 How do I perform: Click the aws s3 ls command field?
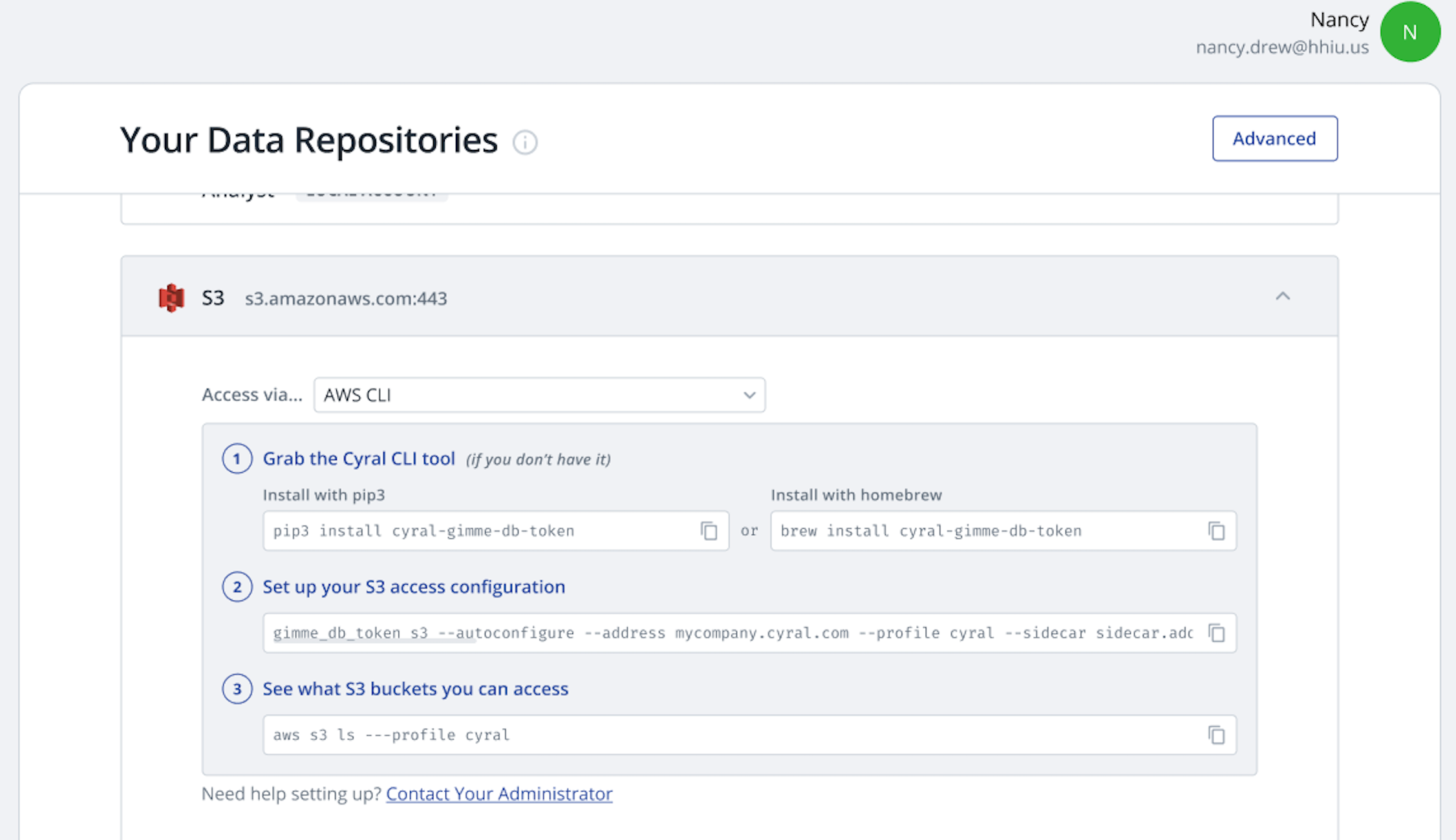coord(731,735)
